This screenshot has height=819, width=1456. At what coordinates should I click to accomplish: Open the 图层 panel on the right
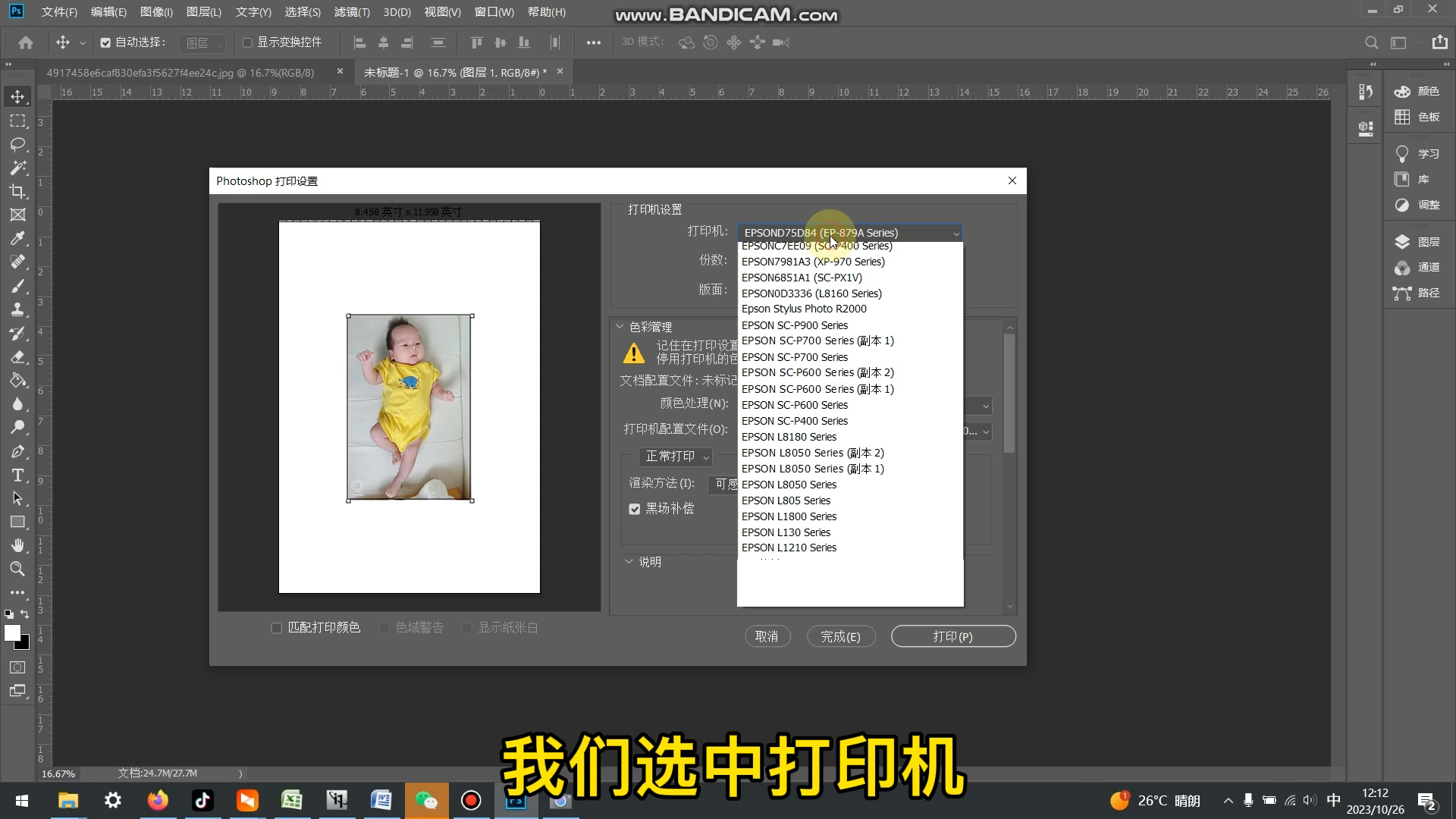coord(1427,241)
